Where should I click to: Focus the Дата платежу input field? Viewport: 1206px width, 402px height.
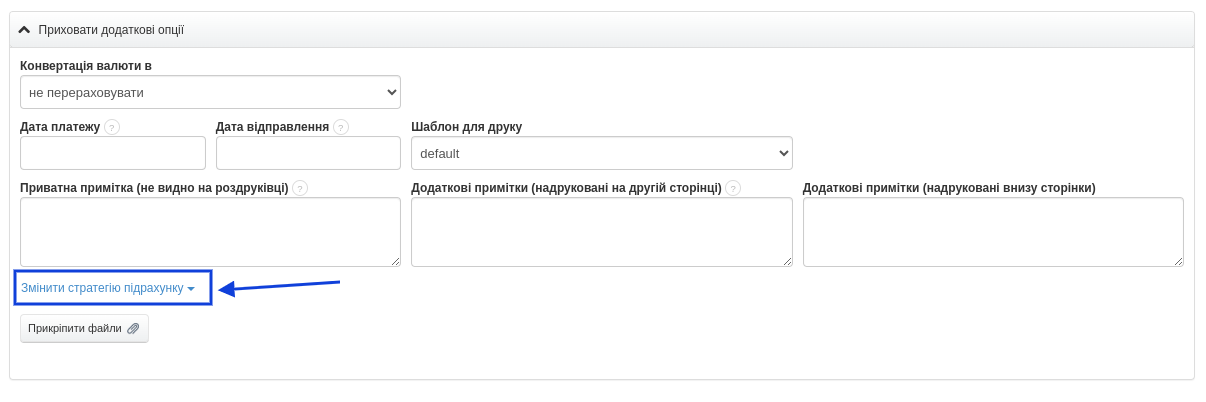point(112,153)
